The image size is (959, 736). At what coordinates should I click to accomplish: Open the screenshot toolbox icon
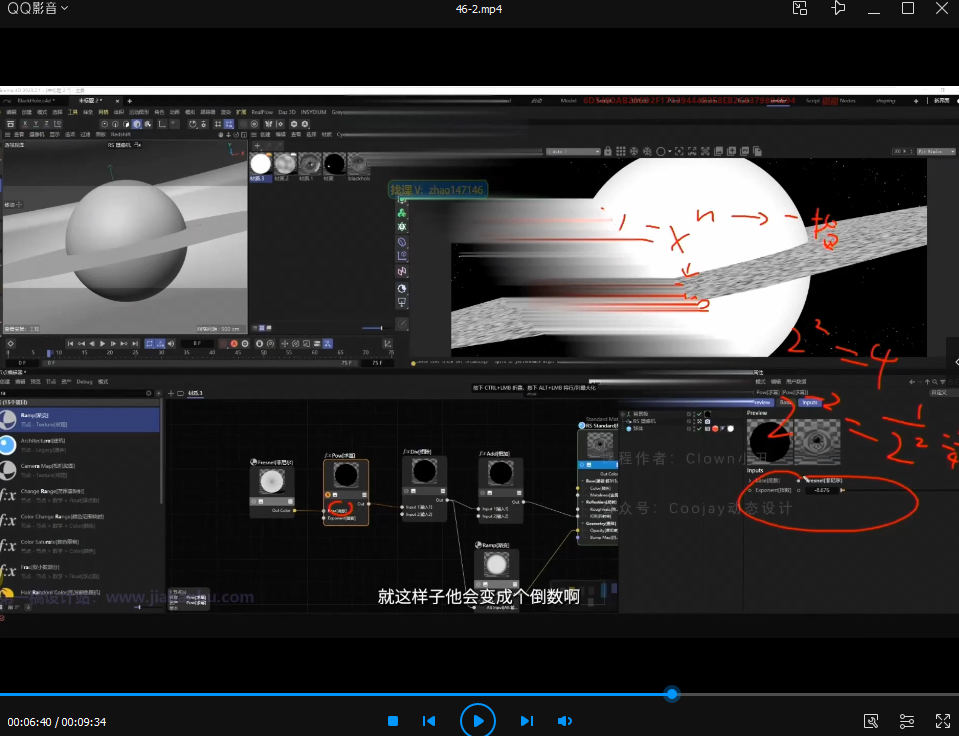871,721
